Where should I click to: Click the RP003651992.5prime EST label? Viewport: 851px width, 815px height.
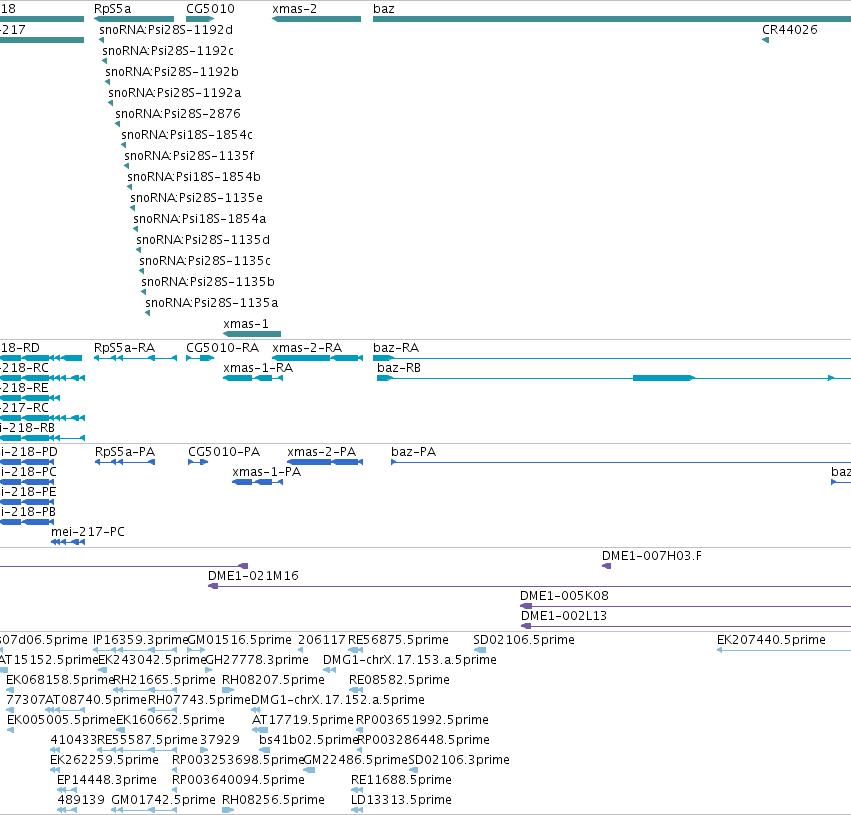[x=422, y=721]
